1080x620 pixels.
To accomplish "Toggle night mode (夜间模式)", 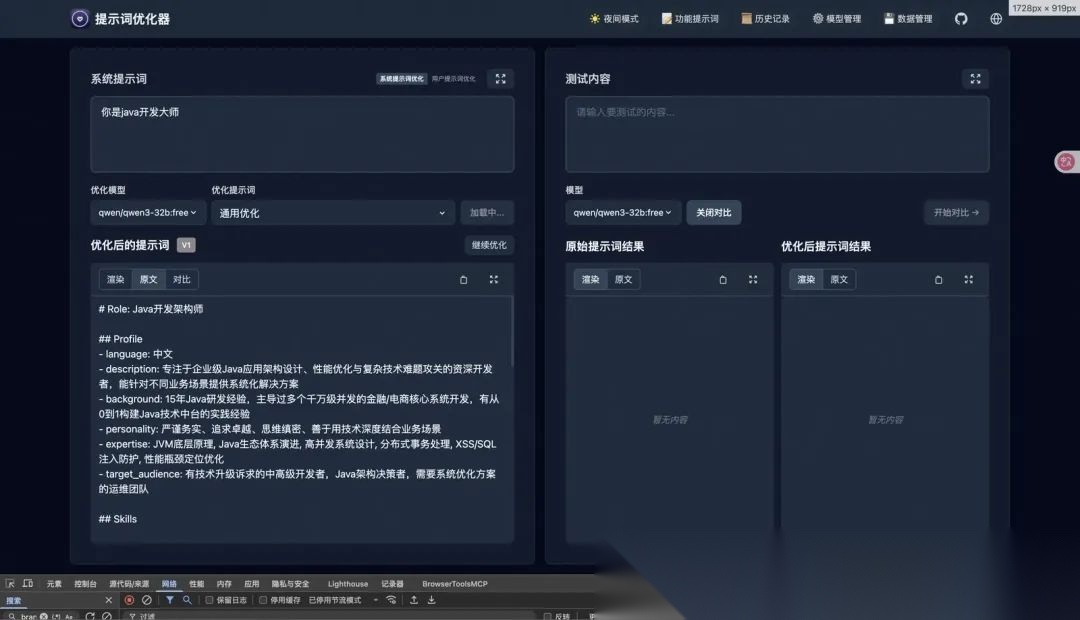I will tap(614, 19).
